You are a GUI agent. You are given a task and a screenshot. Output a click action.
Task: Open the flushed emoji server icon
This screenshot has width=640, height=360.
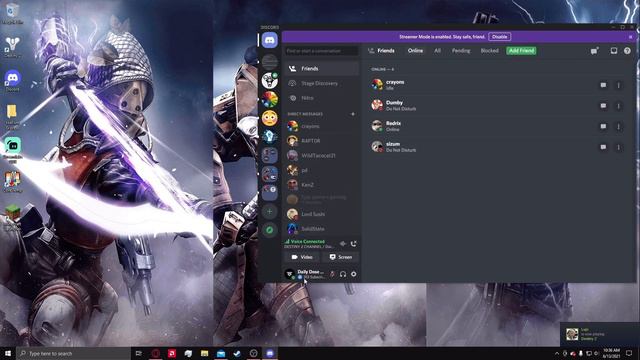coord(269,118)
